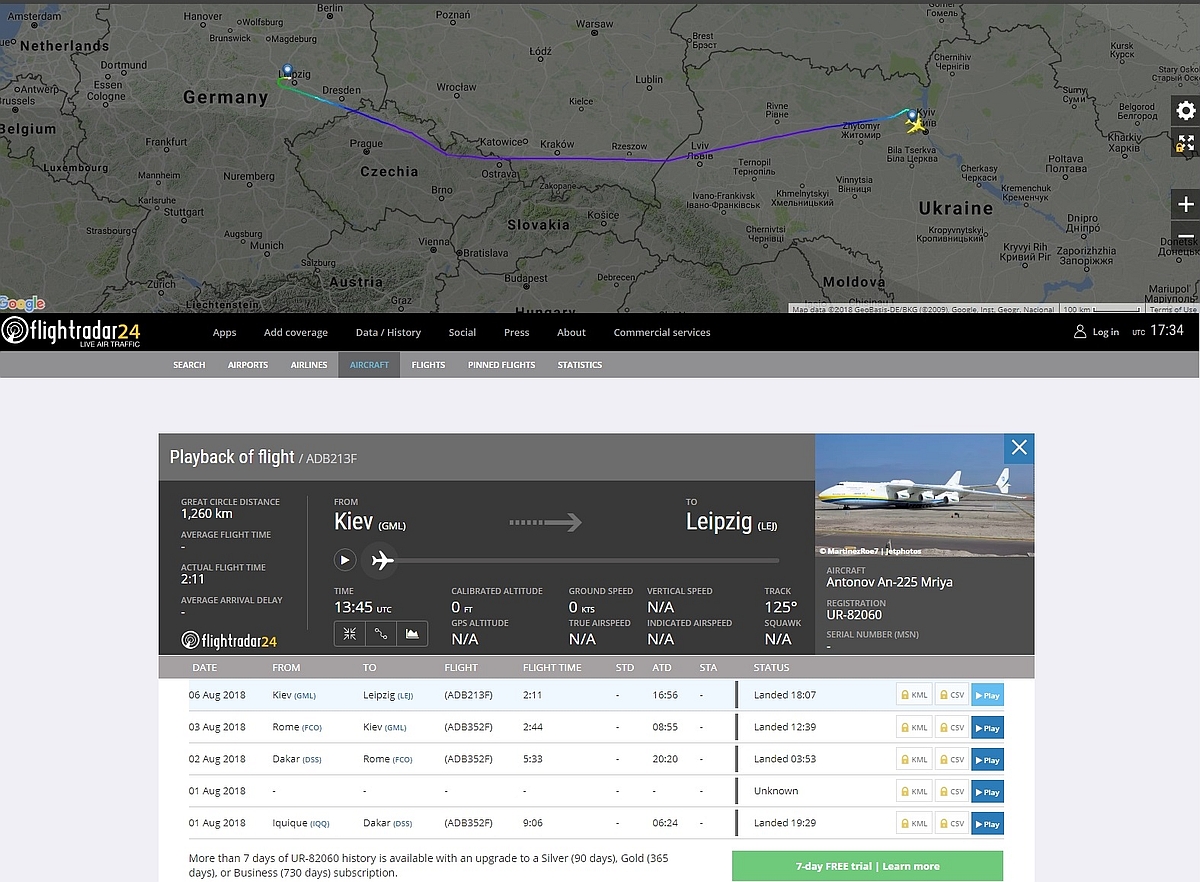Viewport: 1200px width, 882px height.
Task: Download CSV for Iquique–Dakar flight
Action: [x=952, y=823]
